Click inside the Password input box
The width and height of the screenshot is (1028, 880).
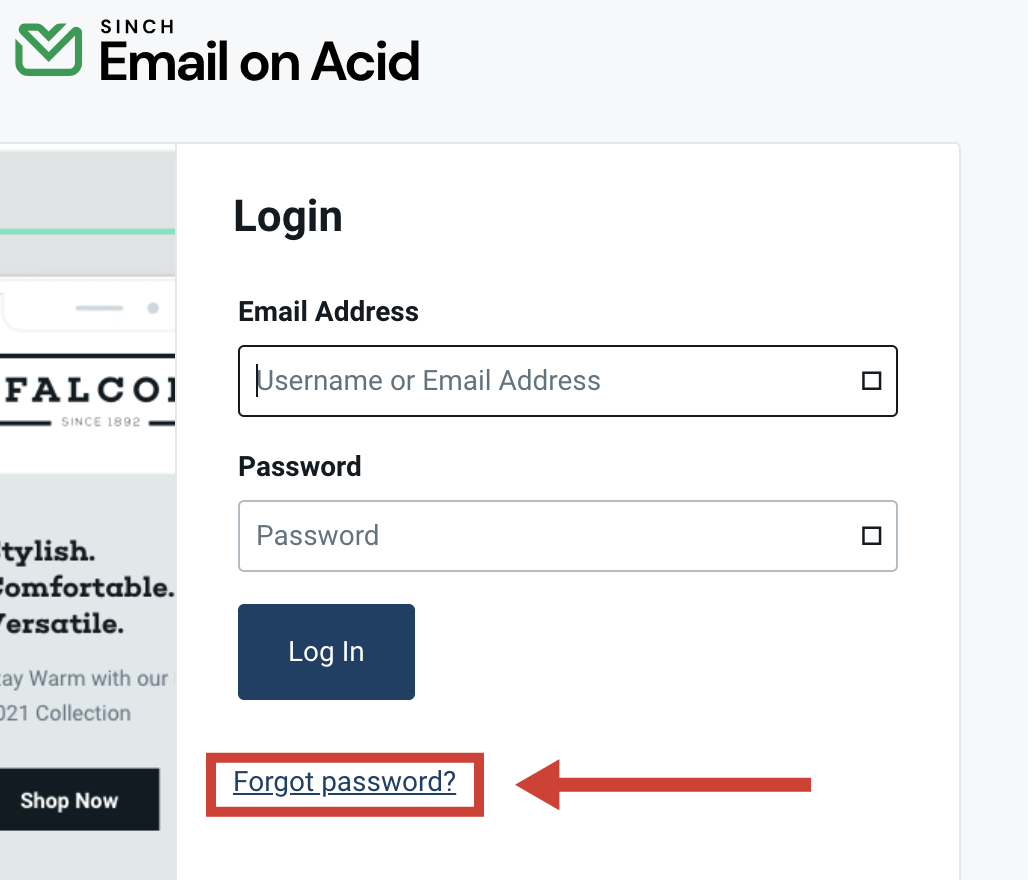click(x=500, y=536)
